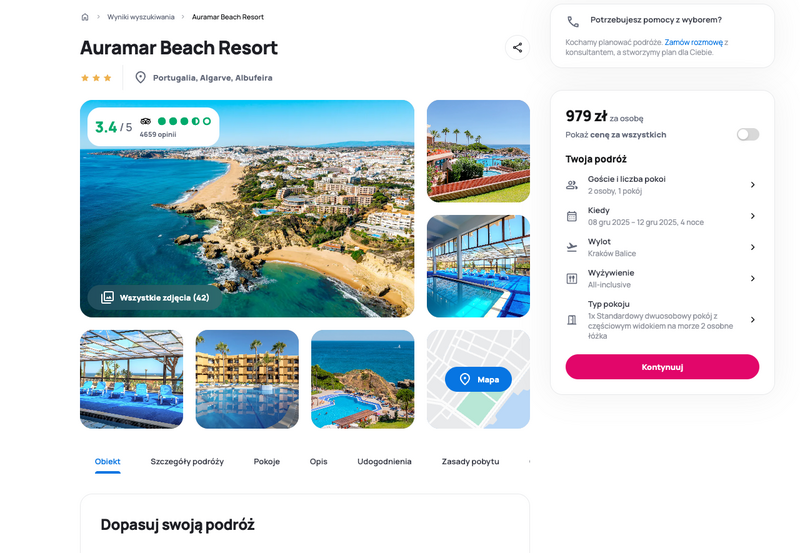The image size is (800, 553).
Task: Click the airplane icon beside Wylot
Action: 572,247
